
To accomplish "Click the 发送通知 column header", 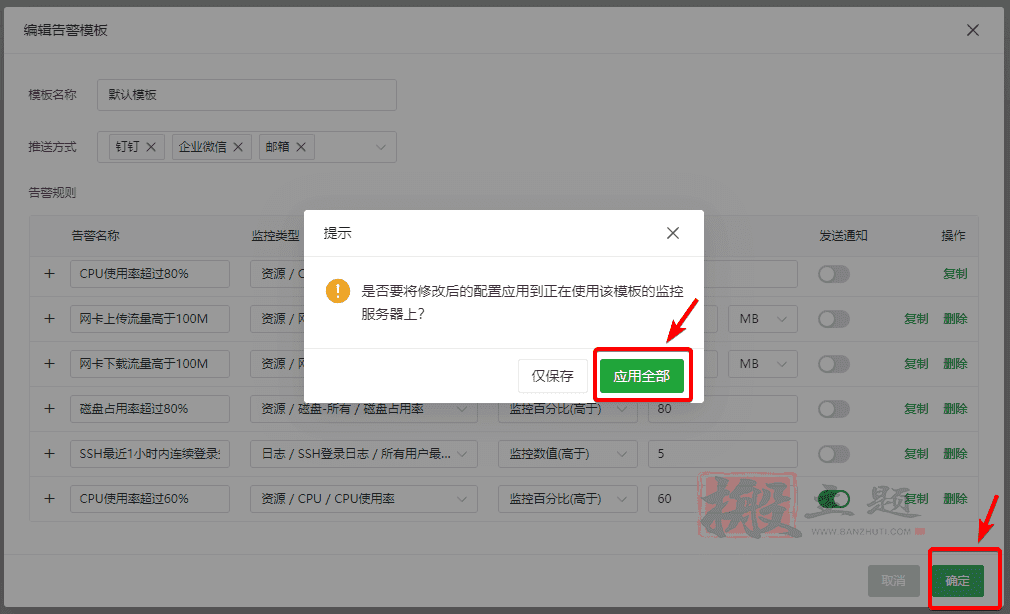I will click(x=843, y=236).
